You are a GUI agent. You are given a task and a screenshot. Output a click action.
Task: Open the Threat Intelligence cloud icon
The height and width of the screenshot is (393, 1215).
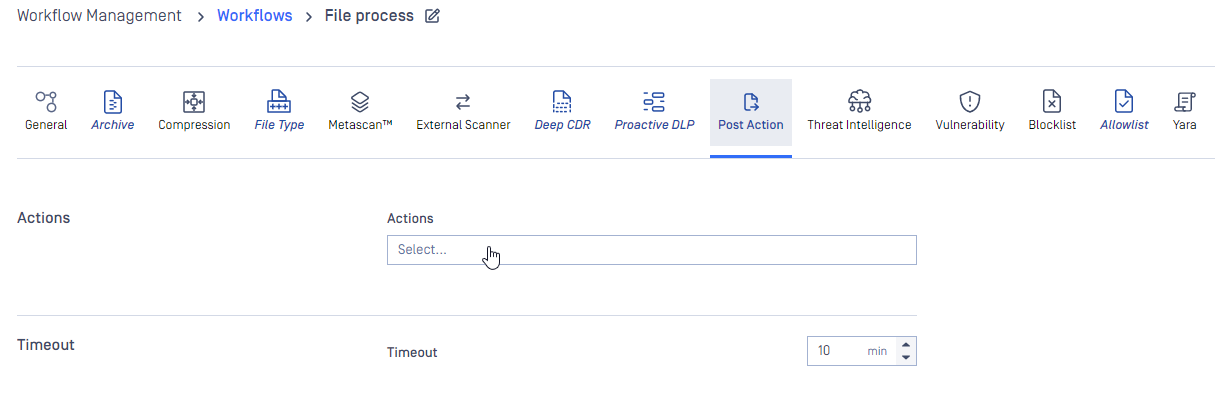pos(859,101)
